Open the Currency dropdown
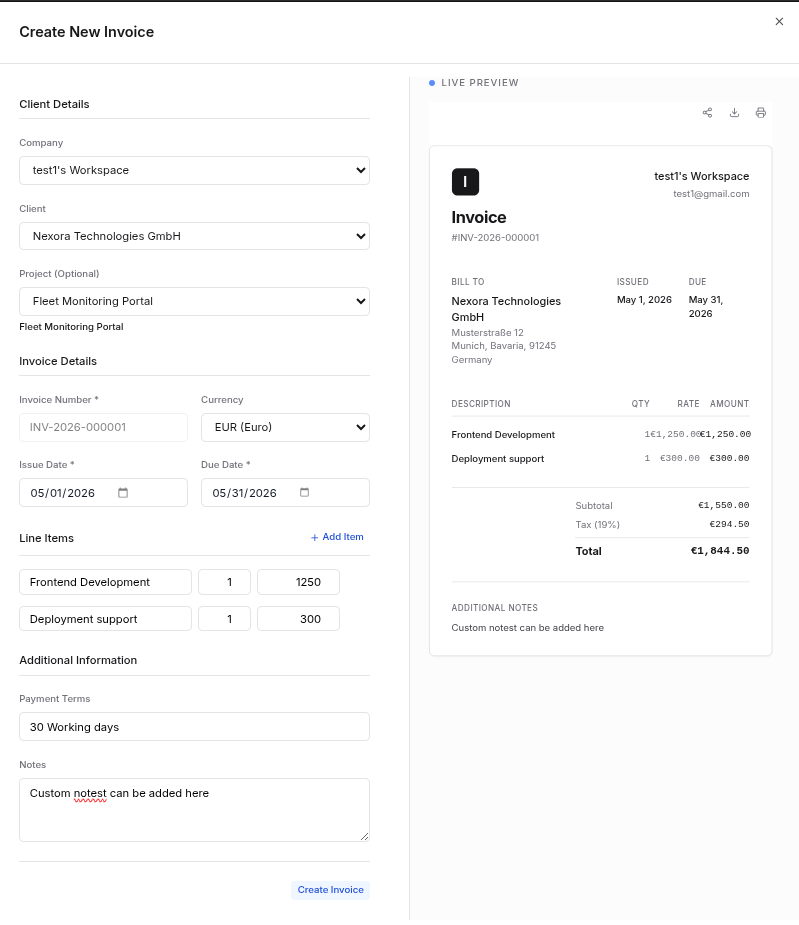 pos(285,427)
